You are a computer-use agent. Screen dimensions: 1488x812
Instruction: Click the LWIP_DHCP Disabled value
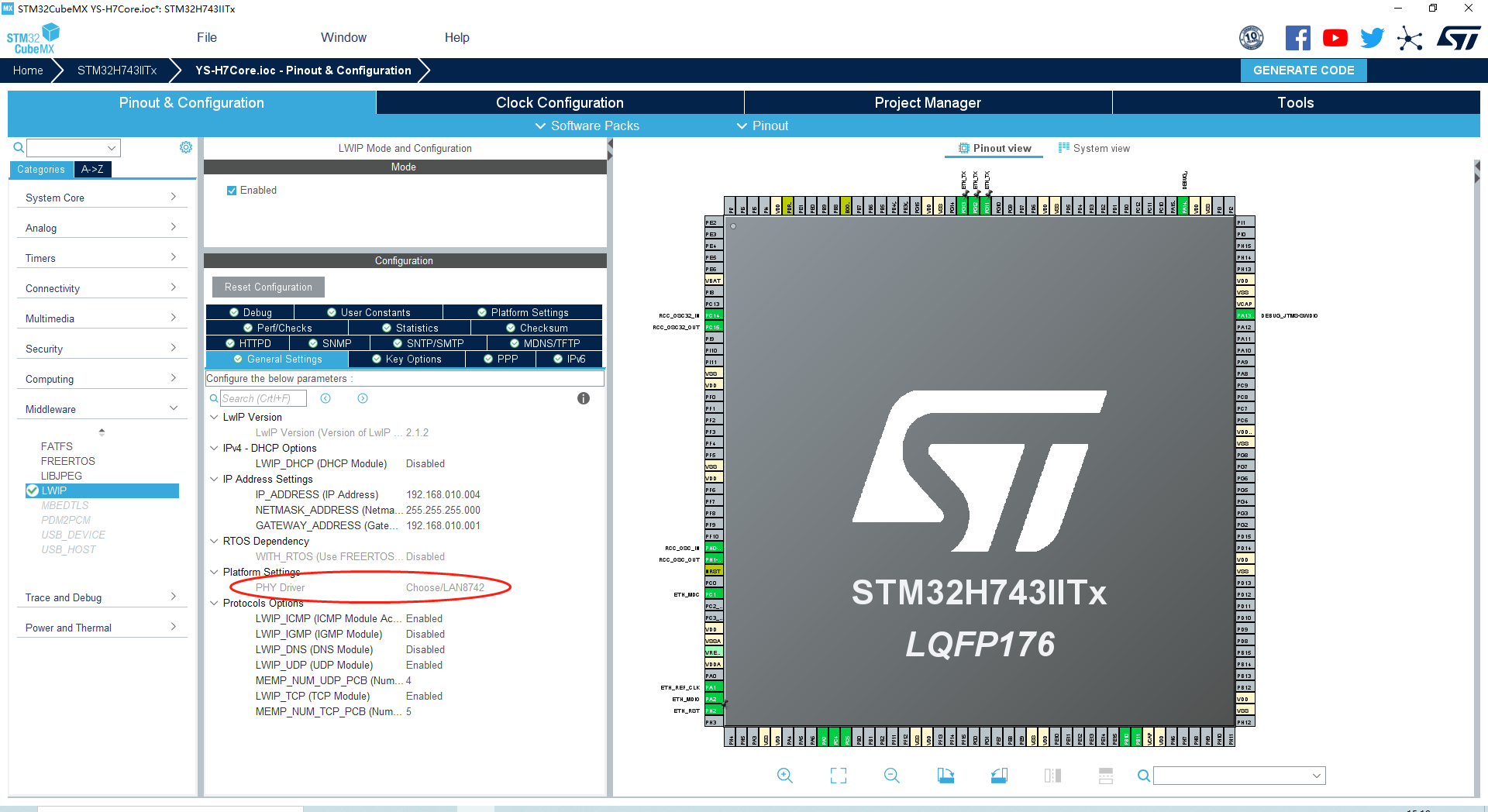pyautogui.click(x=425, y=463)
